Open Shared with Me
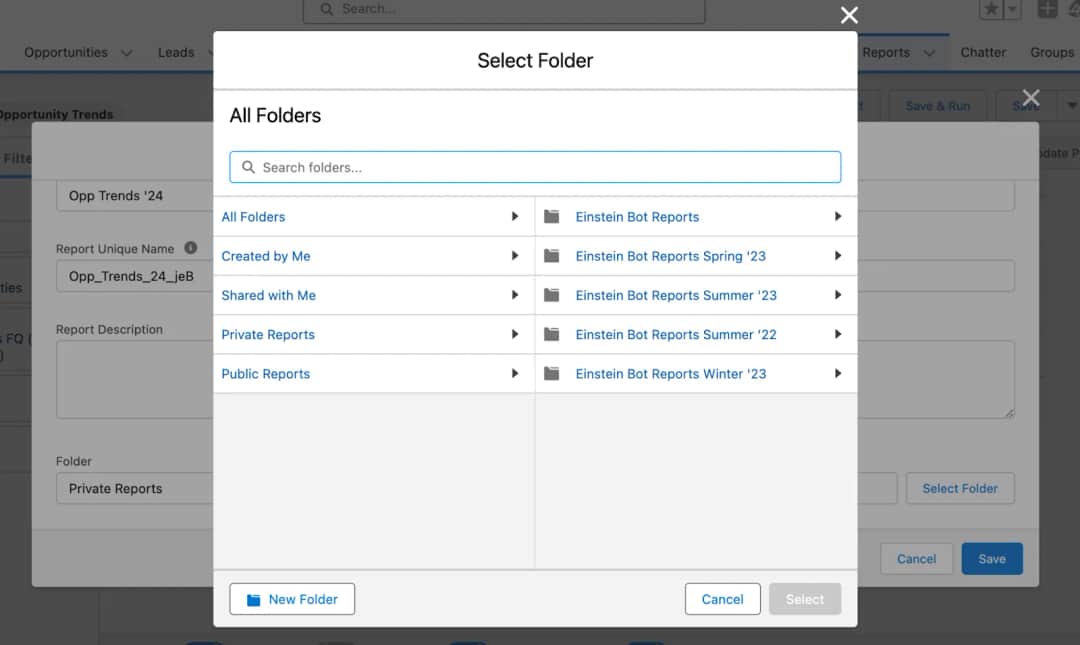The height and width of the screenshot is (645, 1080). click(x=374, y=295)
